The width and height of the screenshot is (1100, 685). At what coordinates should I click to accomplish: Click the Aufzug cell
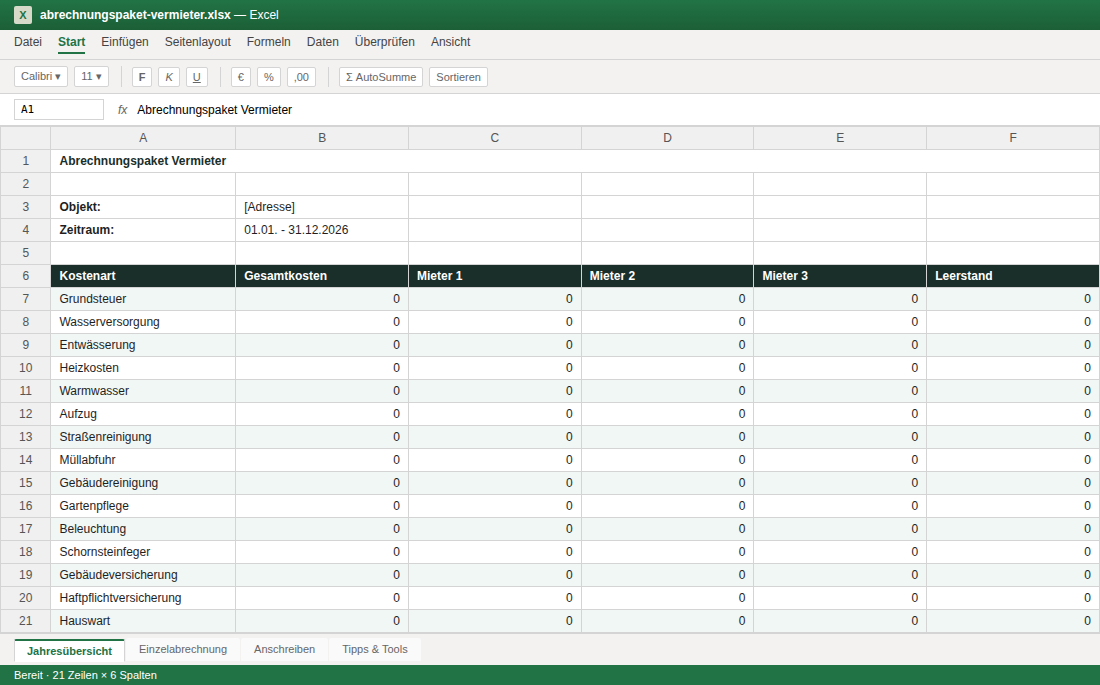143,414
